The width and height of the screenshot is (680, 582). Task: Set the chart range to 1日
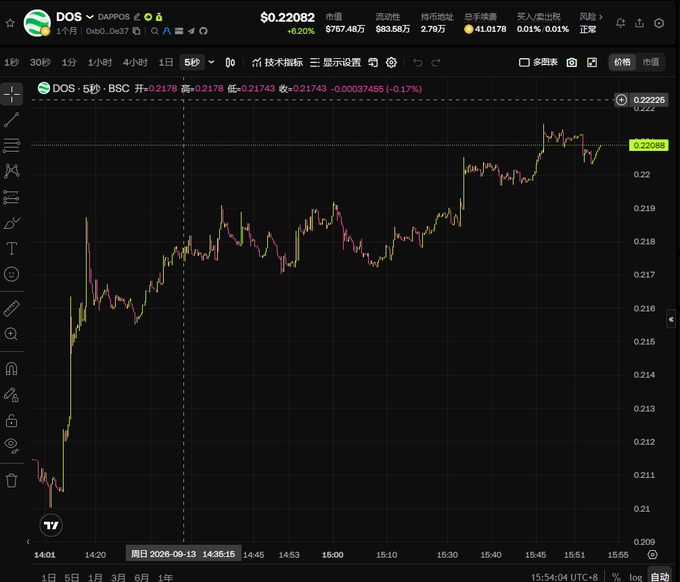(48, 577)
